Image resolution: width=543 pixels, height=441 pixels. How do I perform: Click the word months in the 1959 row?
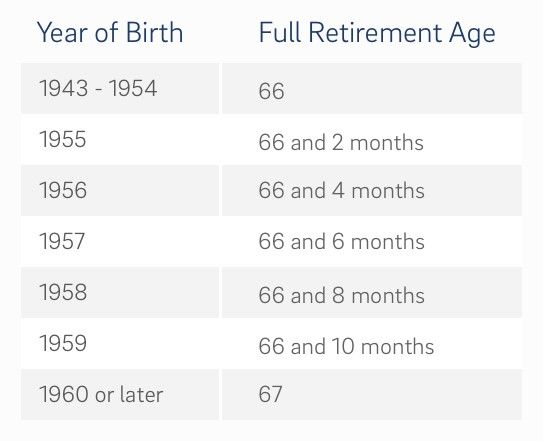click(x=397, y=346)
